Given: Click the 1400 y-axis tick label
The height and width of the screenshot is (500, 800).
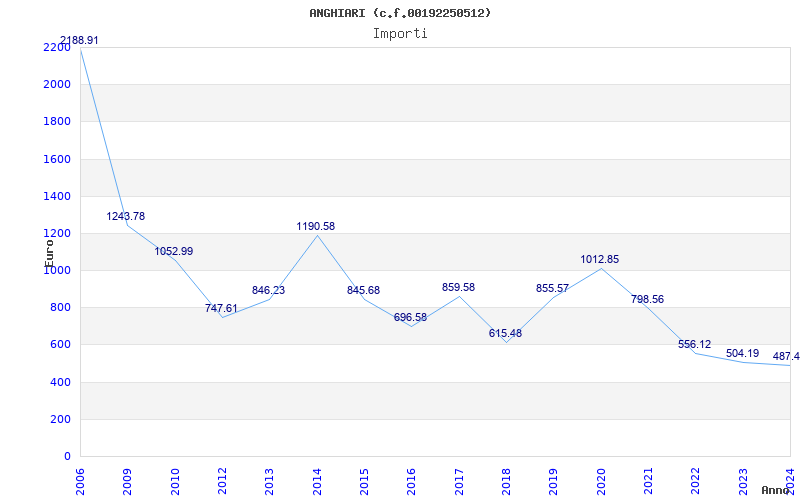Looking at the screenshot, I should 57,196.
